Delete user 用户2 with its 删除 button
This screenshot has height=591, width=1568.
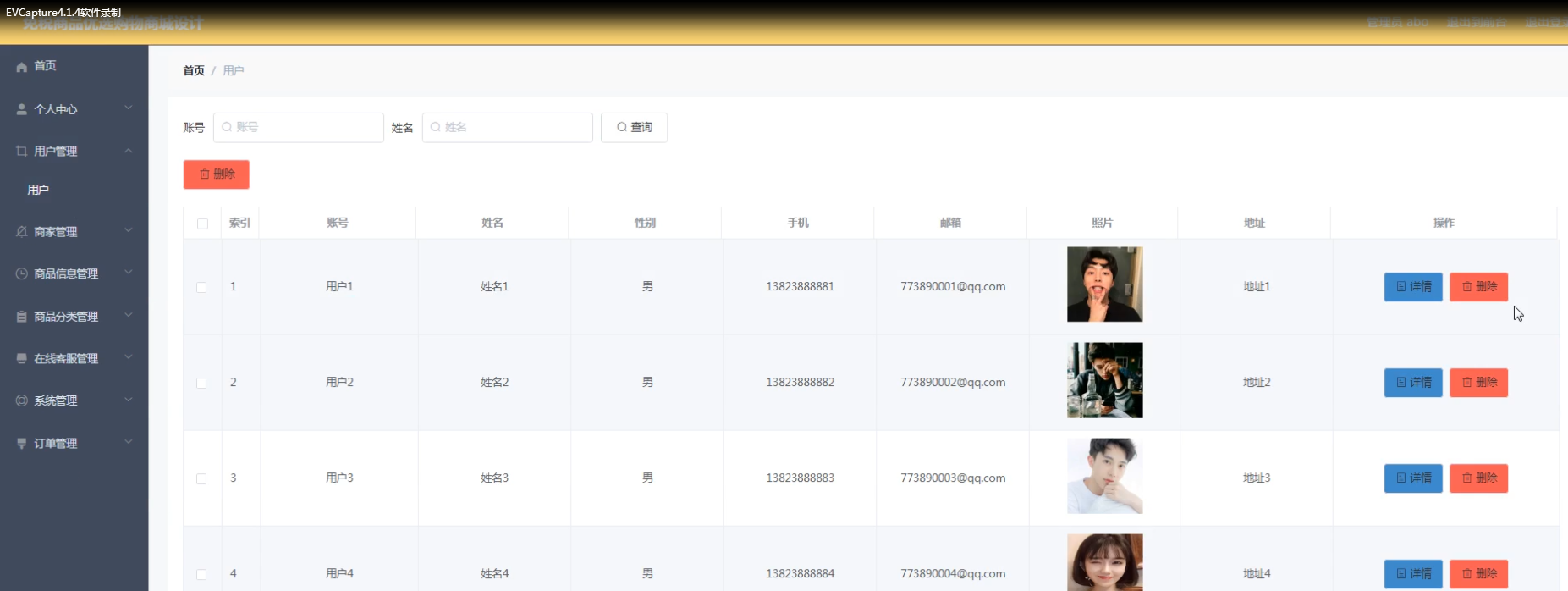pos(1479,383)
